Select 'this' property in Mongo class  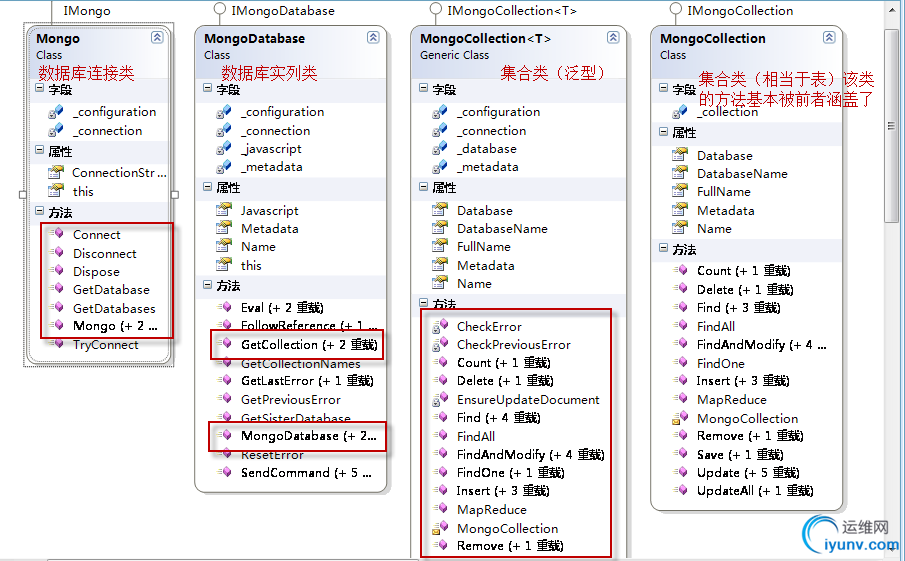pyautogui.click(x=83, y=191)
